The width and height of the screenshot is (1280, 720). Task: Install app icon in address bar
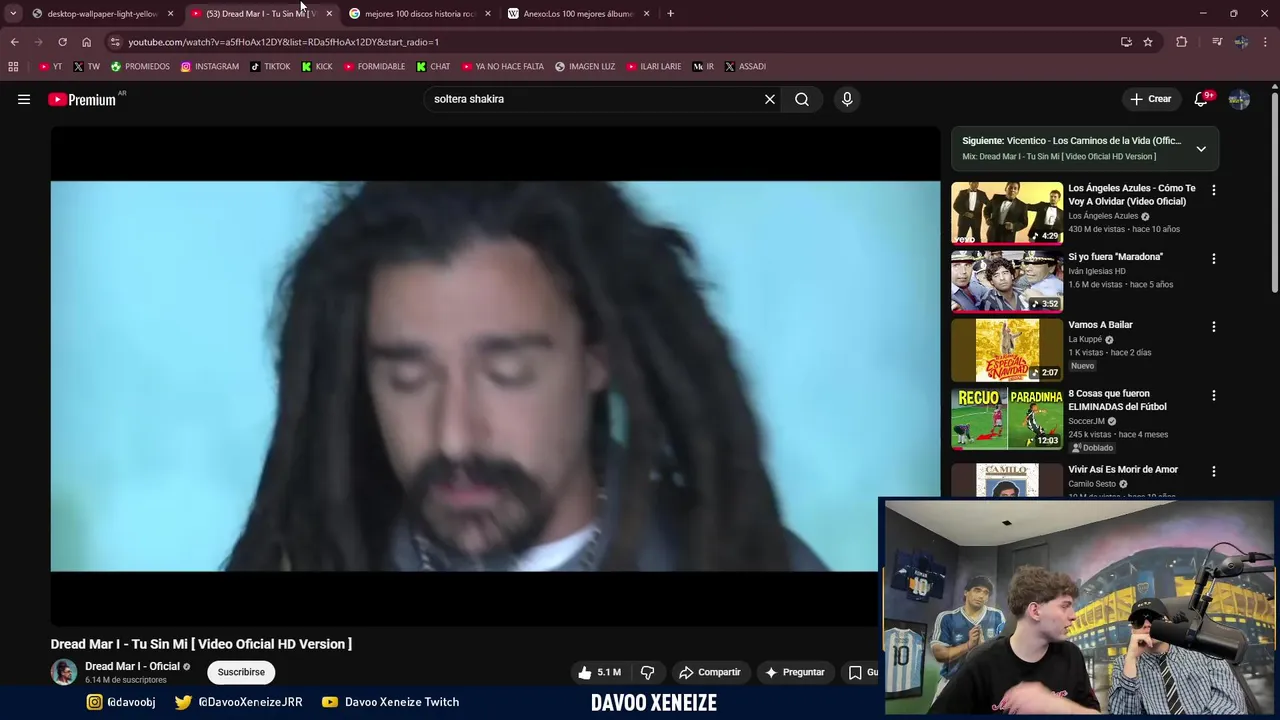[x=1126, y=42]
